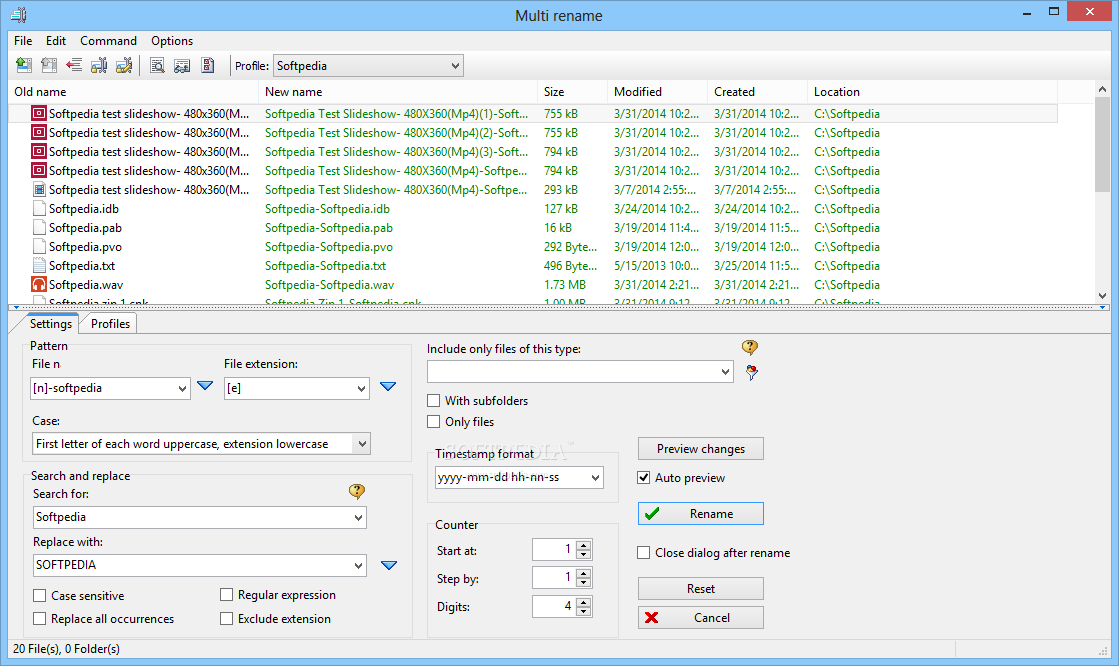Click the Reset button
This screenshot has width=1119, height=666.
tap(701, 588)
